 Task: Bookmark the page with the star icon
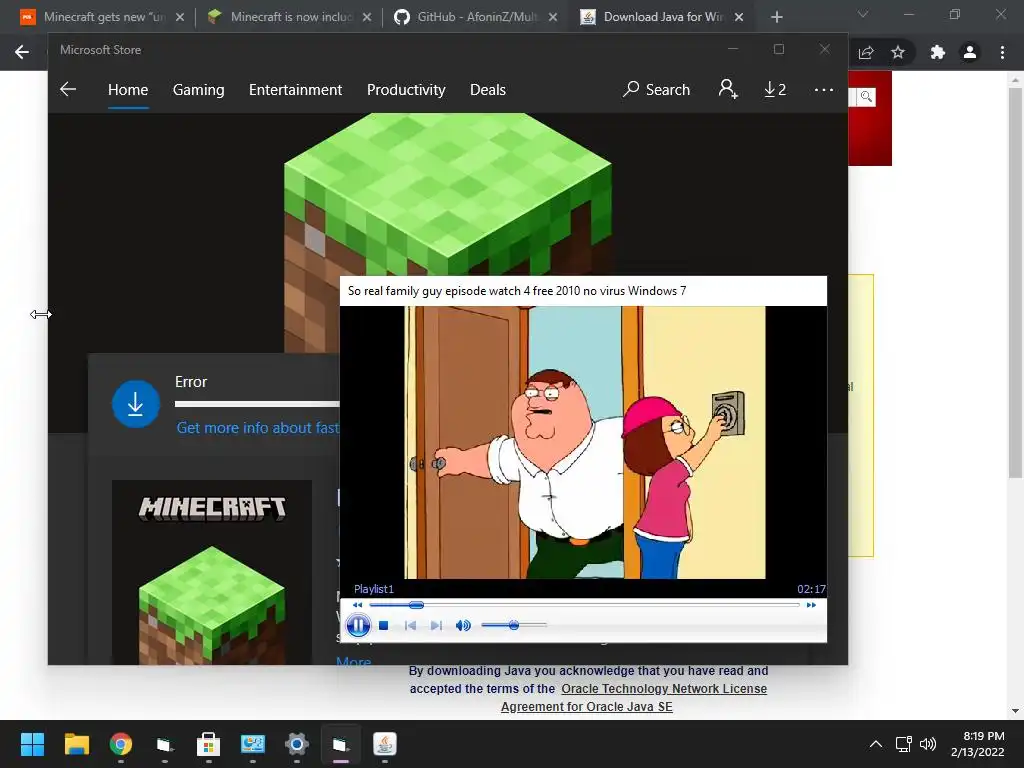point(898,52)
